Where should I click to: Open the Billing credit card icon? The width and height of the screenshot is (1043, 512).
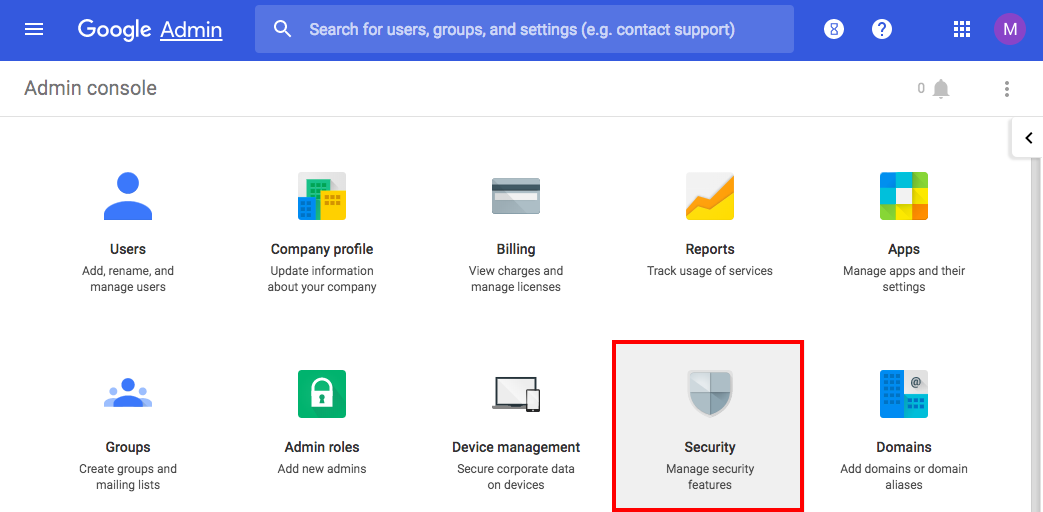point(516,196)
